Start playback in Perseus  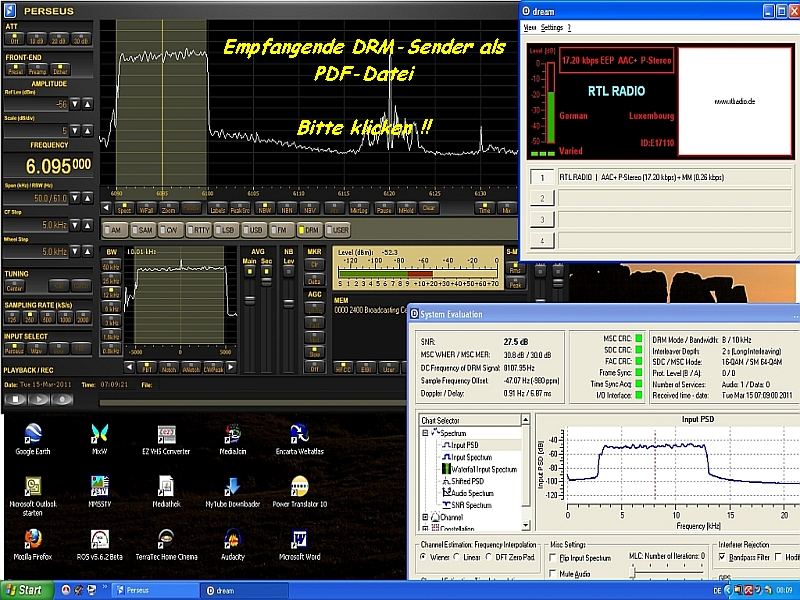click(39, 399)
